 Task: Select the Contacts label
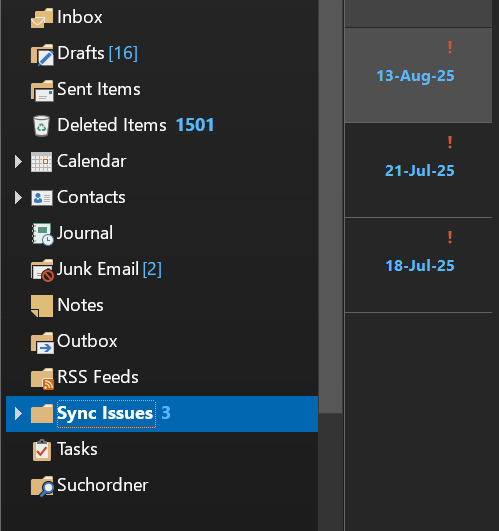tap(91, 197)
